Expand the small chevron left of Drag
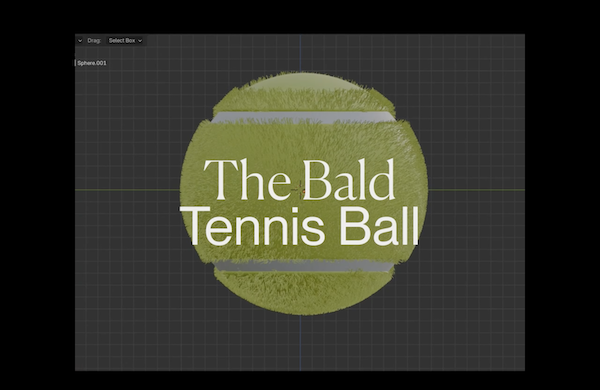This screenshot has width=600, height=390. point(80,41)
